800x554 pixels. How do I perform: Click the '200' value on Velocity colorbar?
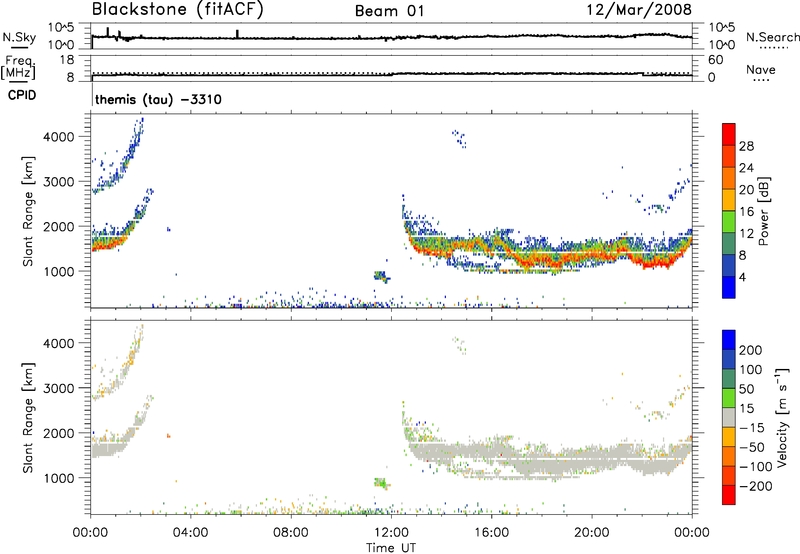[751, 350]
